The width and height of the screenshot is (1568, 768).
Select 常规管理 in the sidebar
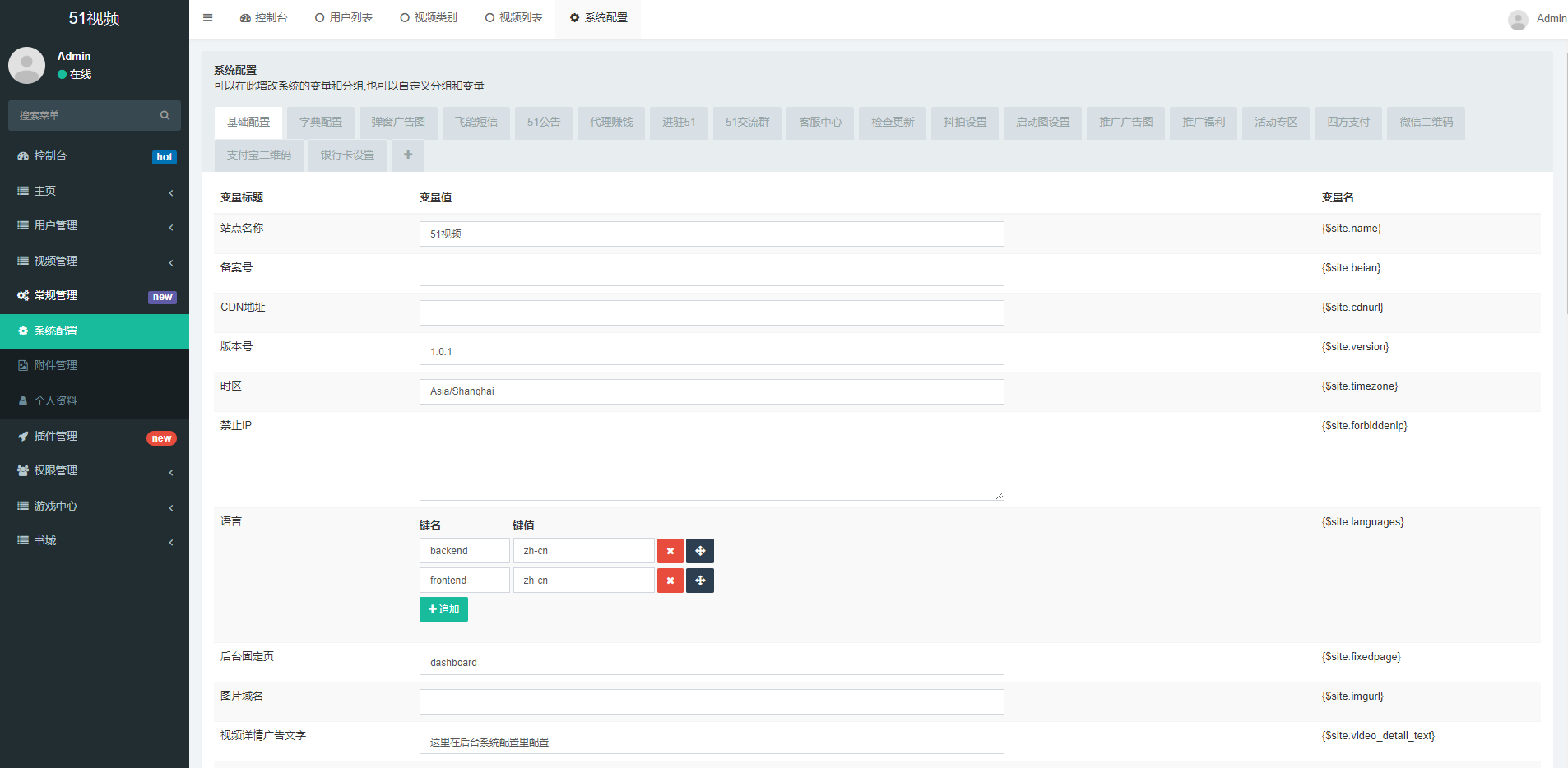pyautogui.click(x=58, y=295)
